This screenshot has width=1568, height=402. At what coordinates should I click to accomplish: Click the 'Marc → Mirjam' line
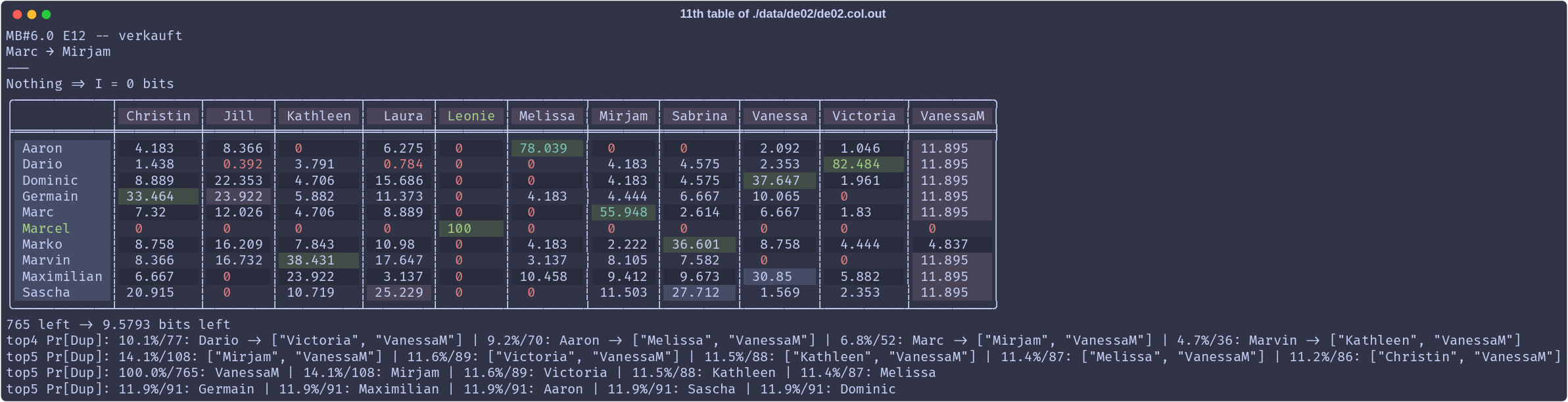tap(59, 51)
